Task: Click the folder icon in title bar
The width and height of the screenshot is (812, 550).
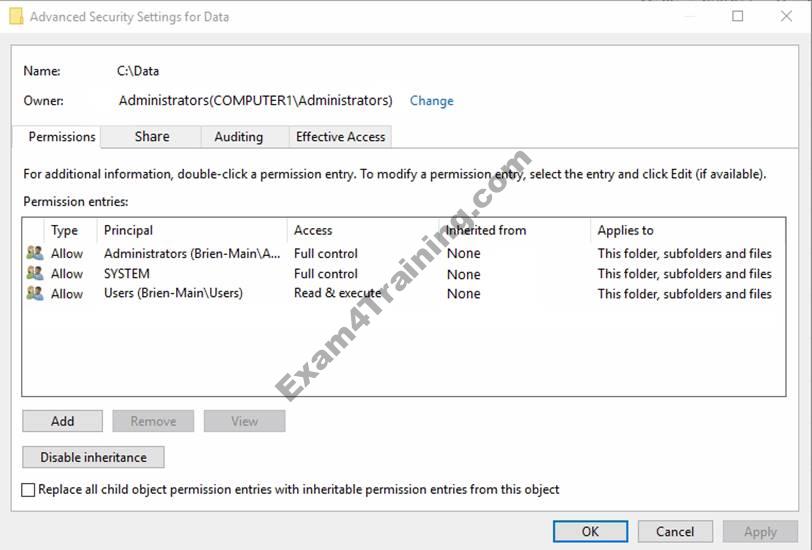Action: pos(16,17)
